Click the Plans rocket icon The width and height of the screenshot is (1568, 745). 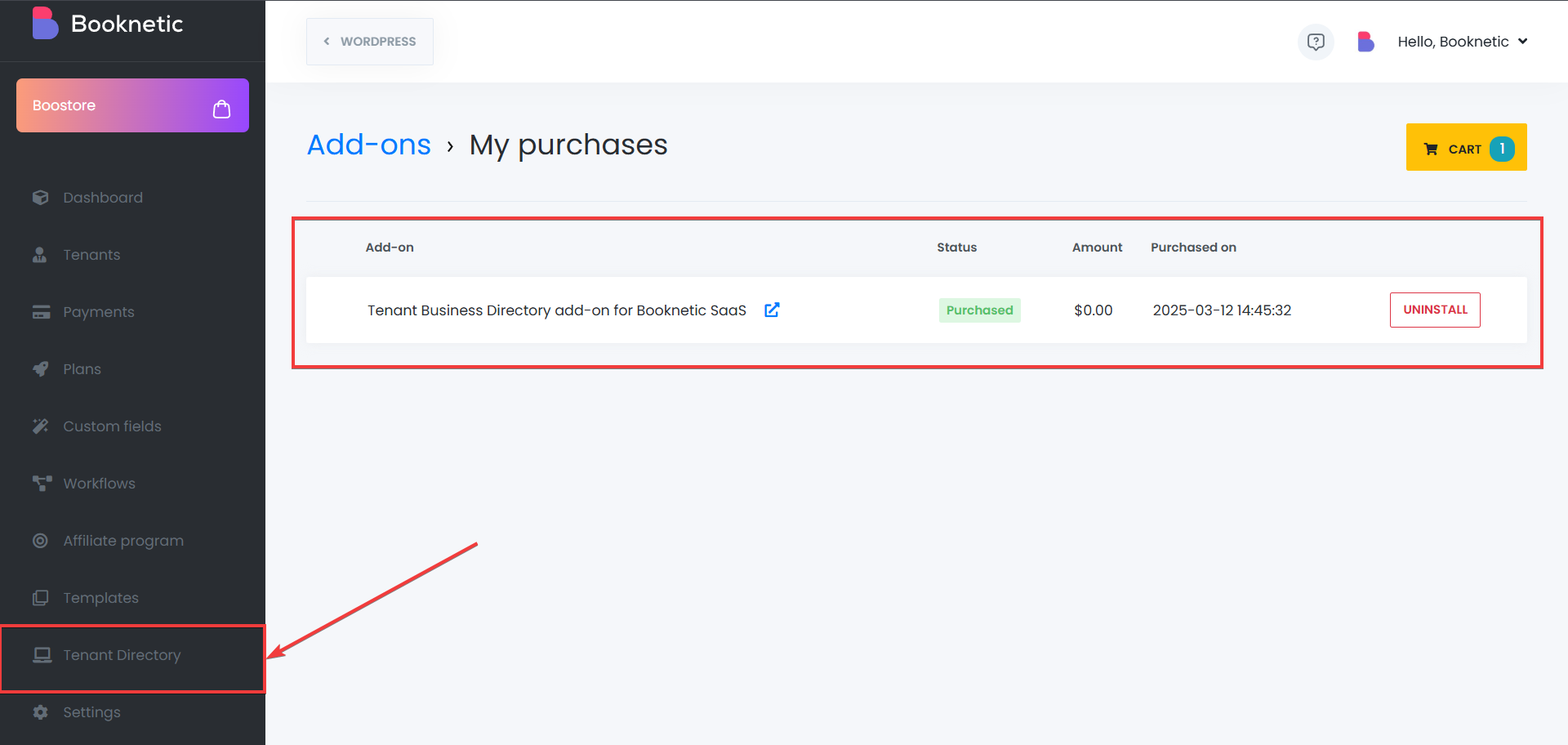click(x=41, y=369)
